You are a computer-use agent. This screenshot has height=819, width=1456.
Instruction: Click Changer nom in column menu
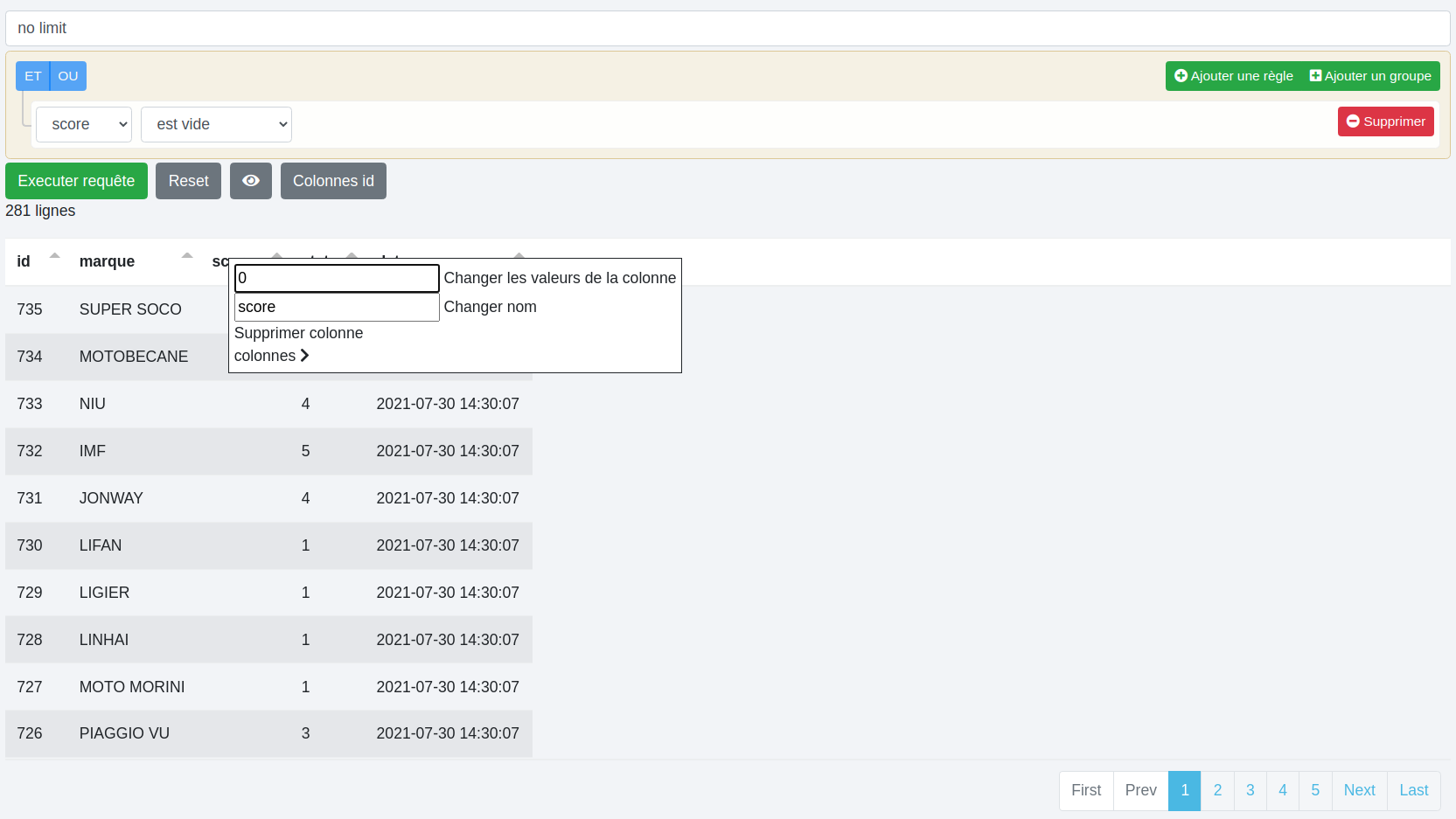(x=490, y=307)
